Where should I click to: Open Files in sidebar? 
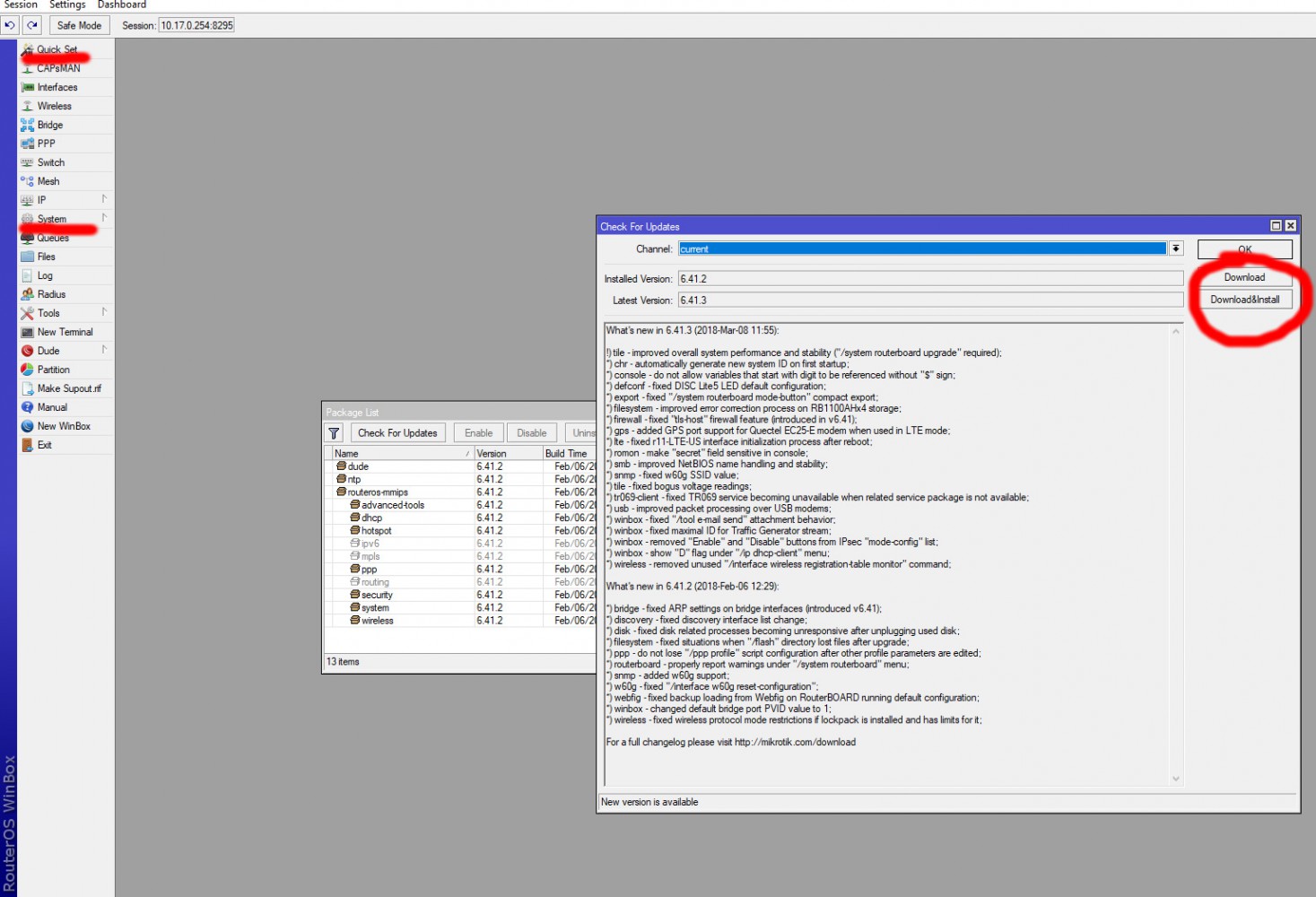pyautogui.click(x=46, y=257)
